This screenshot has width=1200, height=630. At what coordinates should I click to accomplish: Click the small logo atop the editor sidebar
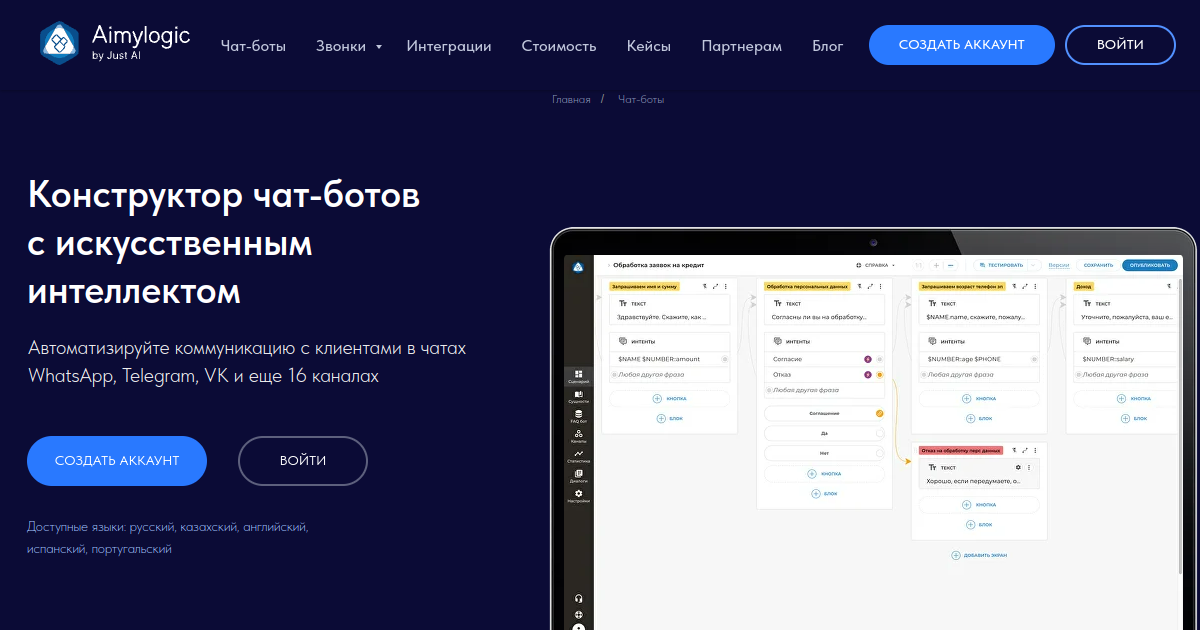(x=578, y=266)
